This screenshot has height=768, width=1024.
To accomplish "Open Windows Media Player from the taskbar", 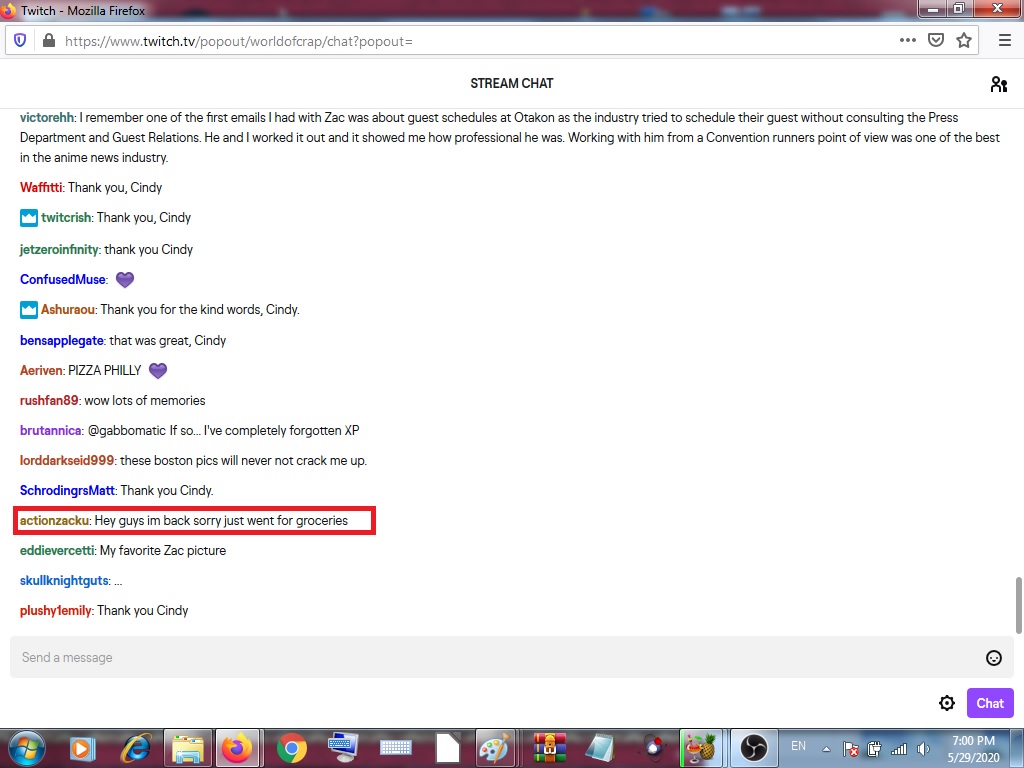I will (82, 748).
